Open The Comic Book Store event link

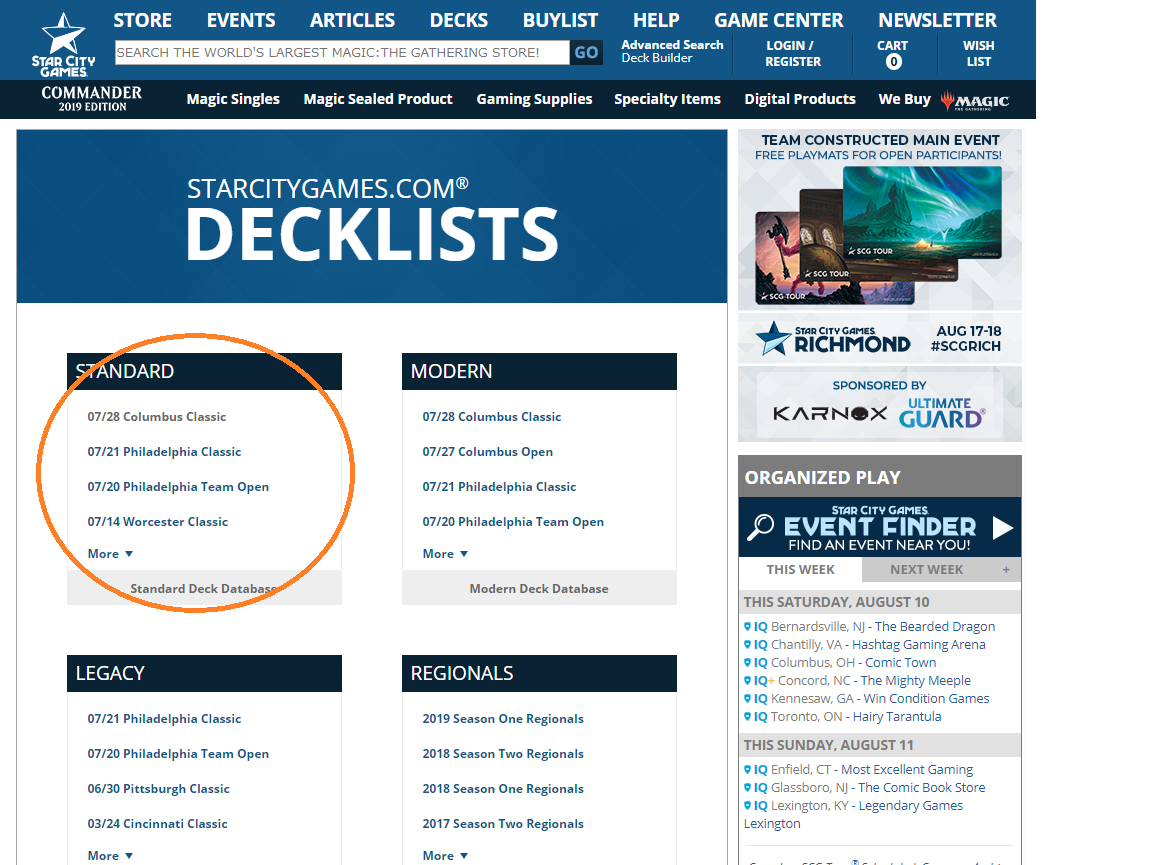coord(921,787)
